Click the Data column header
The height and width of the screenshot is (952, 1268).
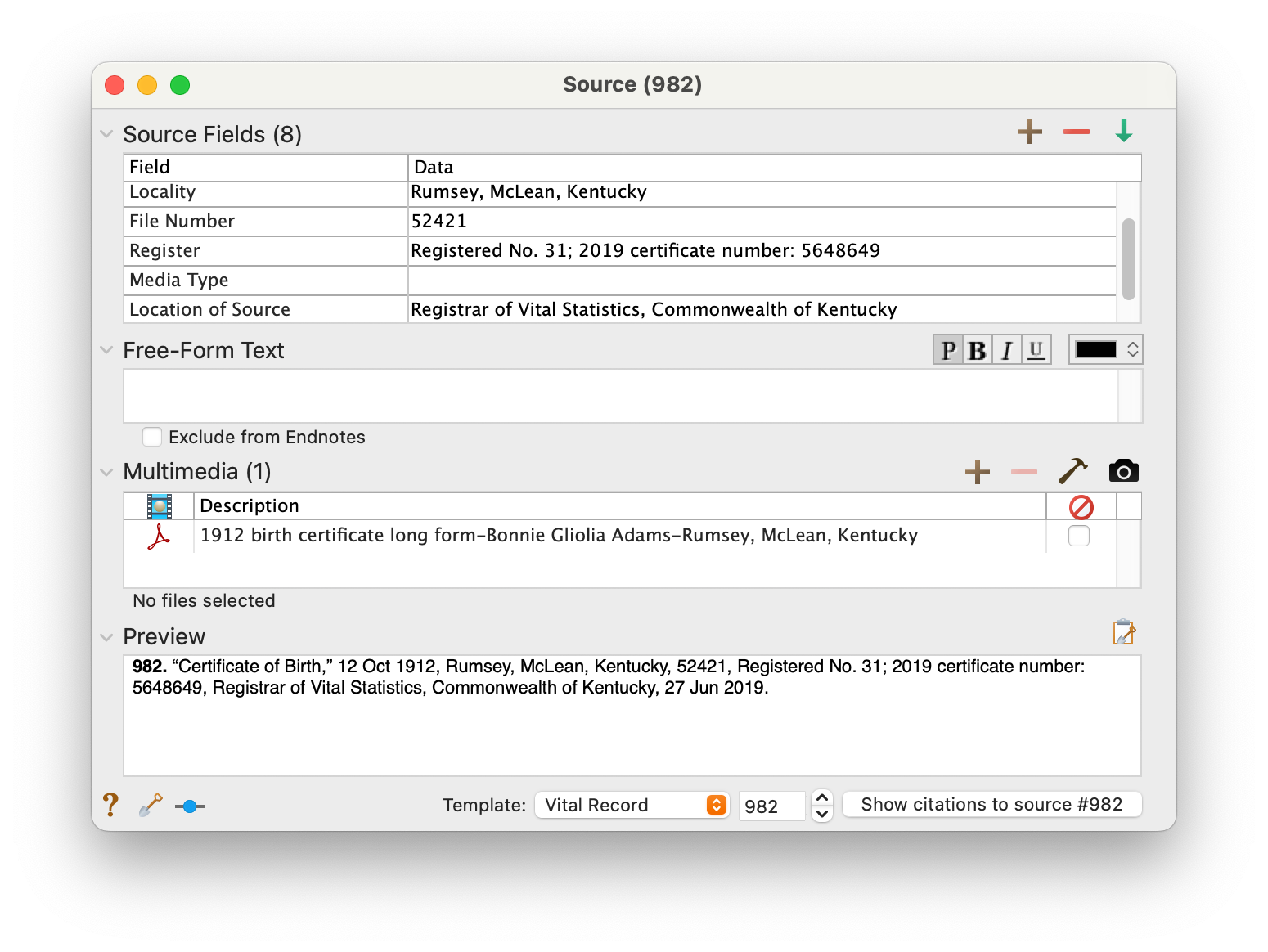(x=775, y=167)
